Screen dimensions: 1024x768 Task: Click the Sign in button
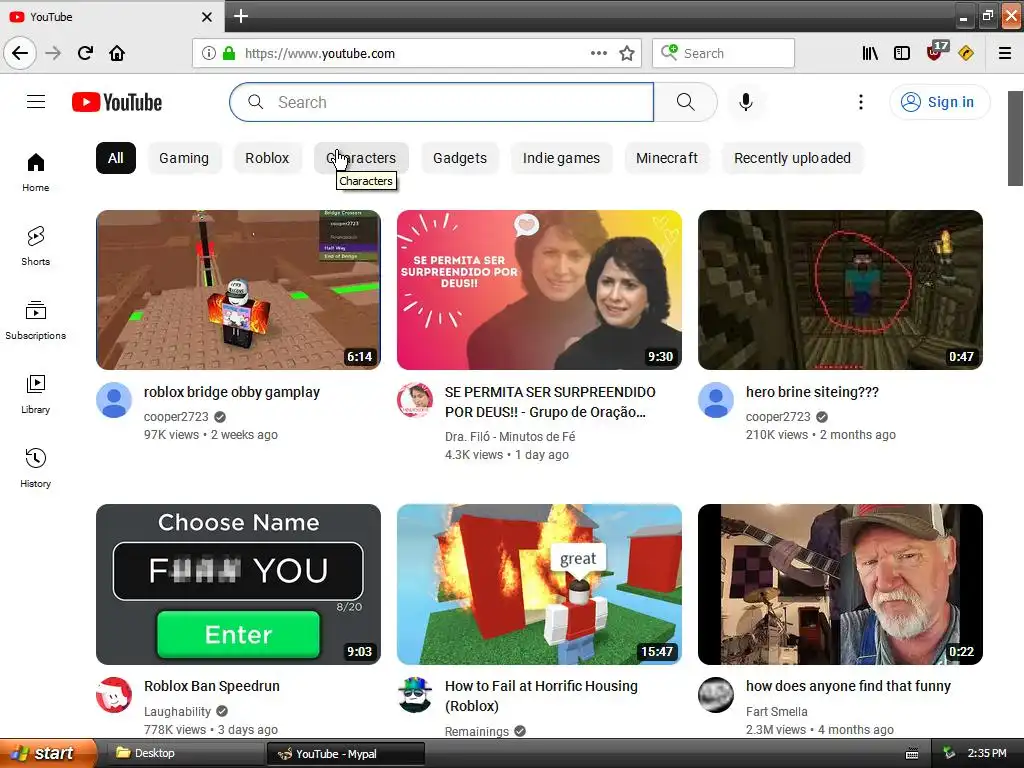[x=940, y=102]
